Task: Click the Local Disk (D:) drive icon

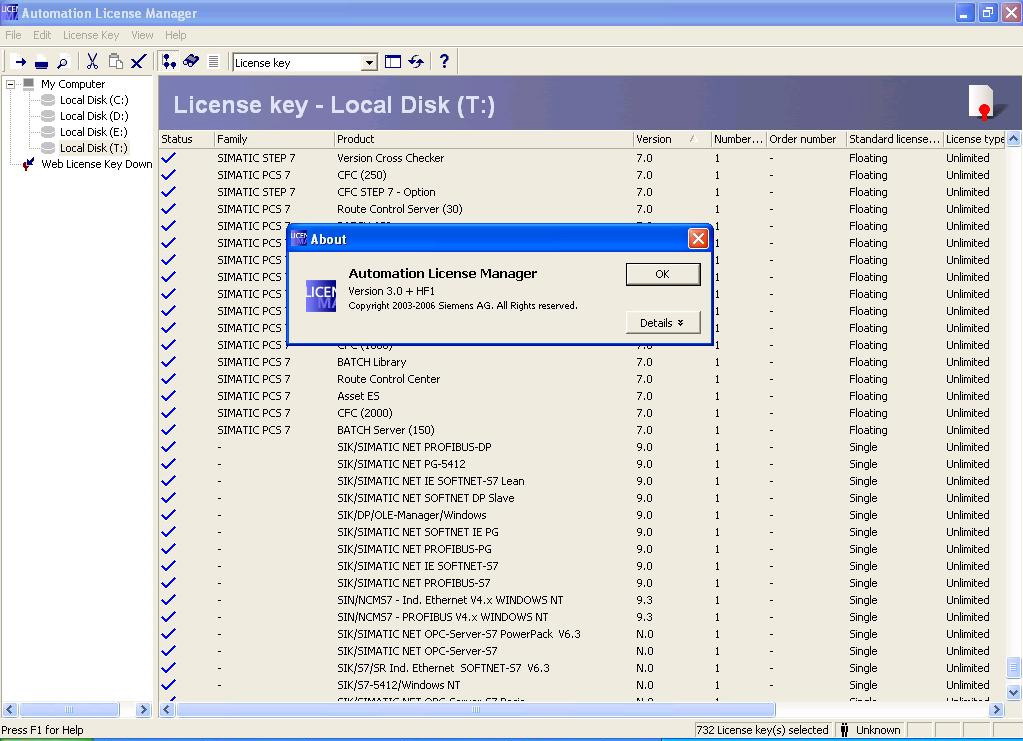Action: coord(48,116)
